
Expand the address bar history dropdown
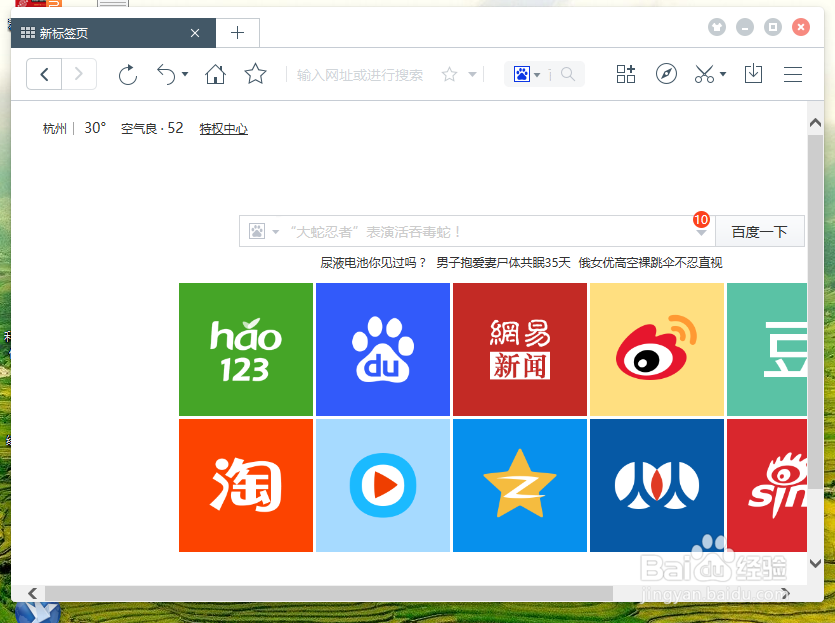(472, 75)
